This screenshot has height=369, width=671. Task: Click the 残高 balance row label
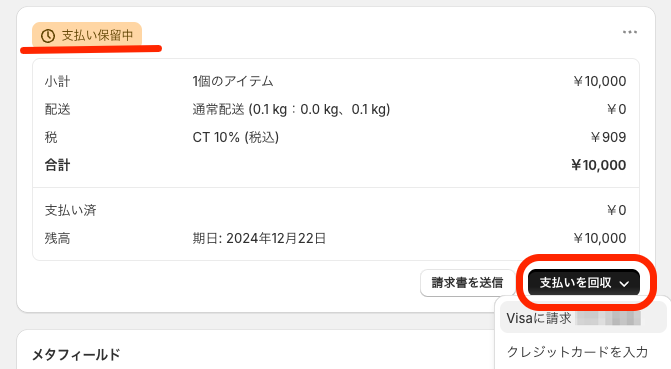point(57,238)
